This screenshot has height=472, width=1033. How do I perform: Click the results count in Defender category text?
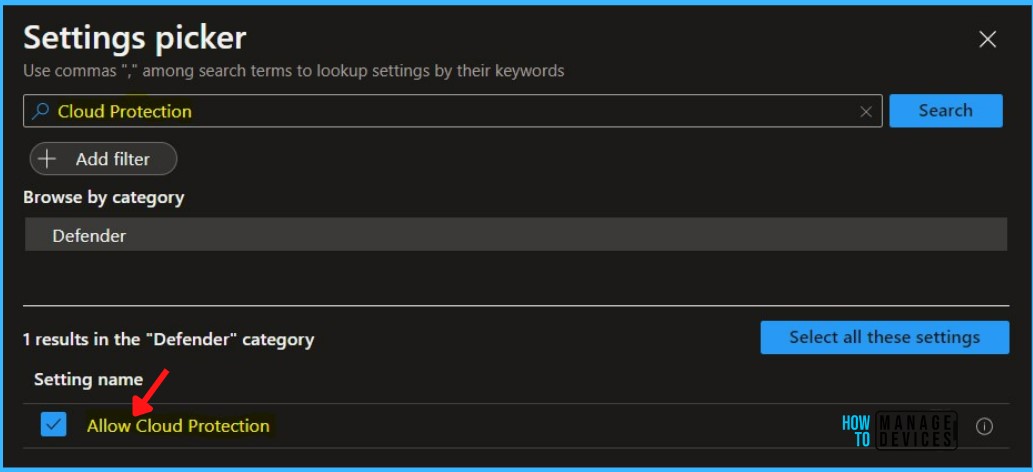(x=168, y=340)
